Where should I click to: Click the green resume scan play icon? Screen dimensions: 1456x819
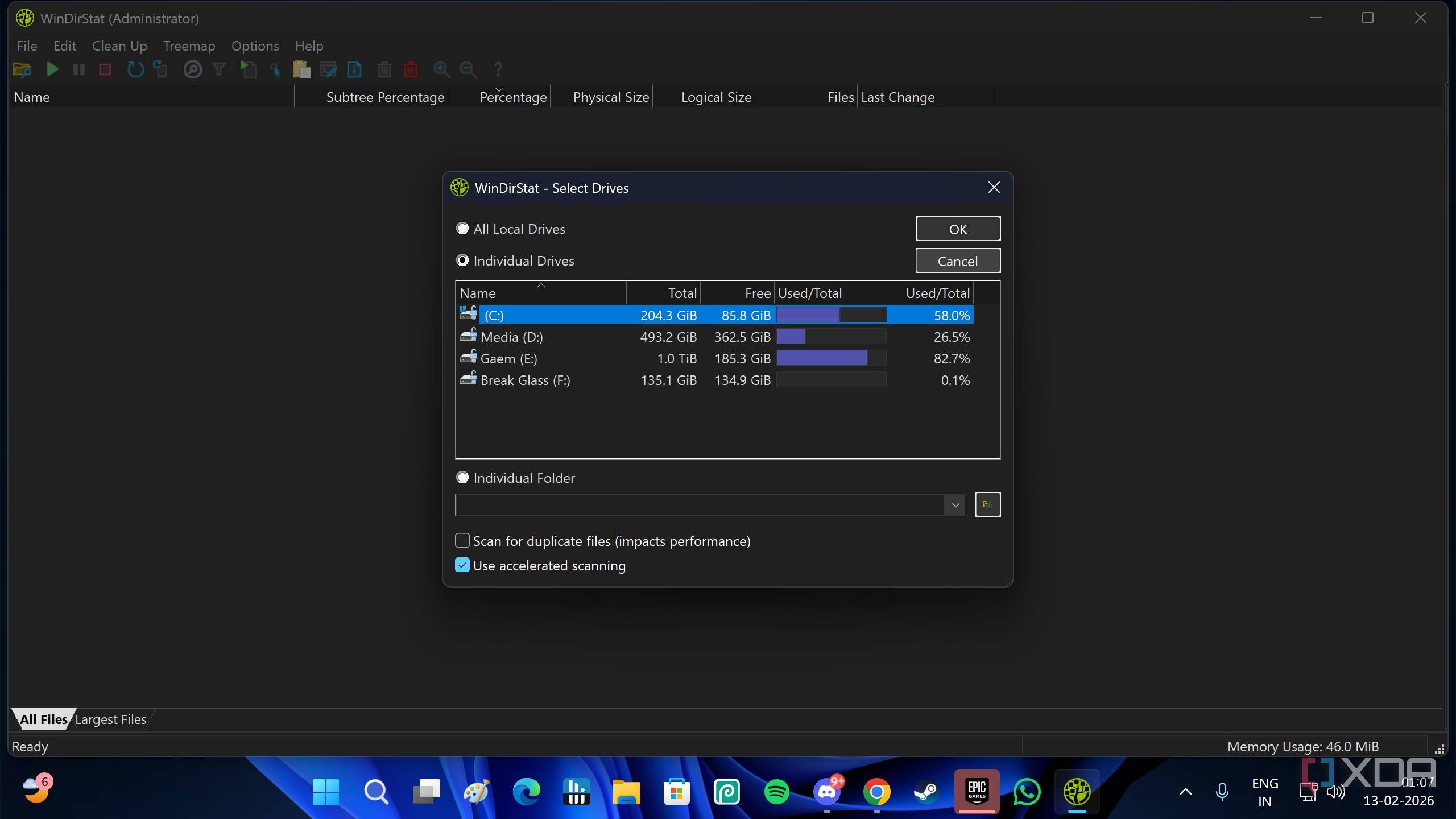coord(52,69)
